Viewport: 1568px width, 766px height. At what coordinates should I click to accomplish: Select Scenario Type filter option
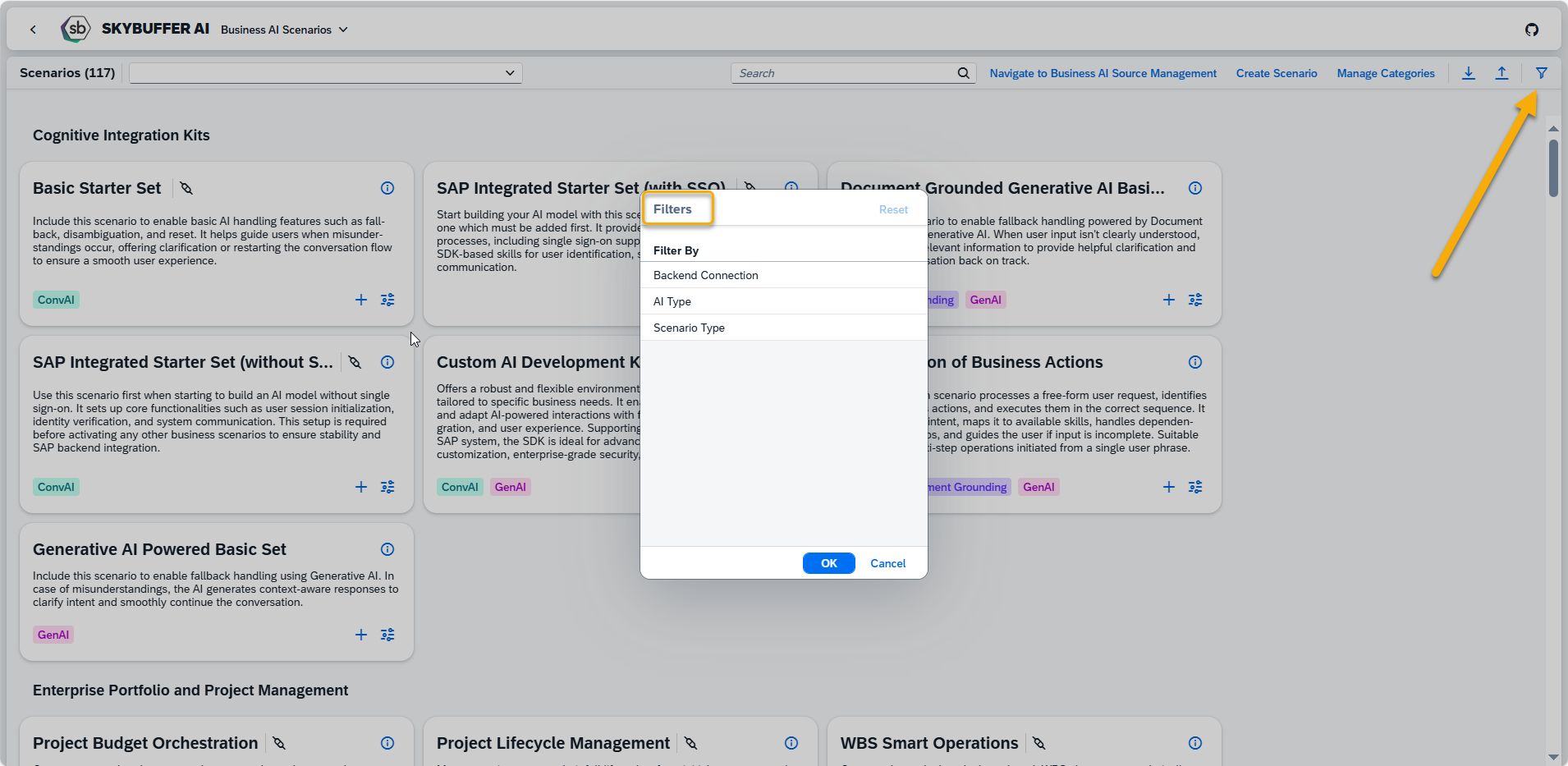(784, 328)
